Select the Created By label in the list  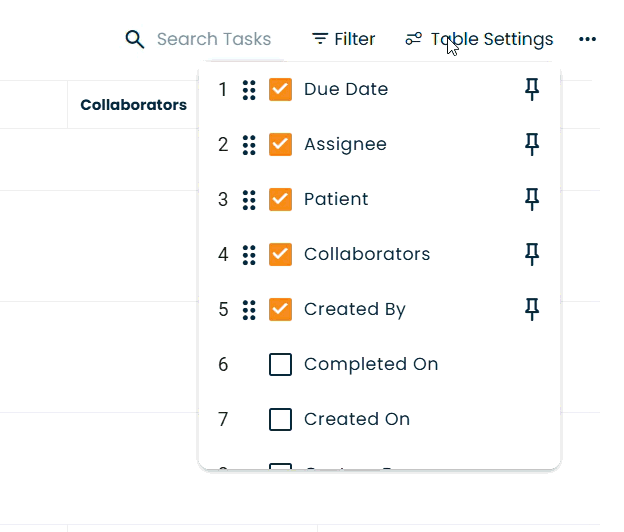pos(354,310)
